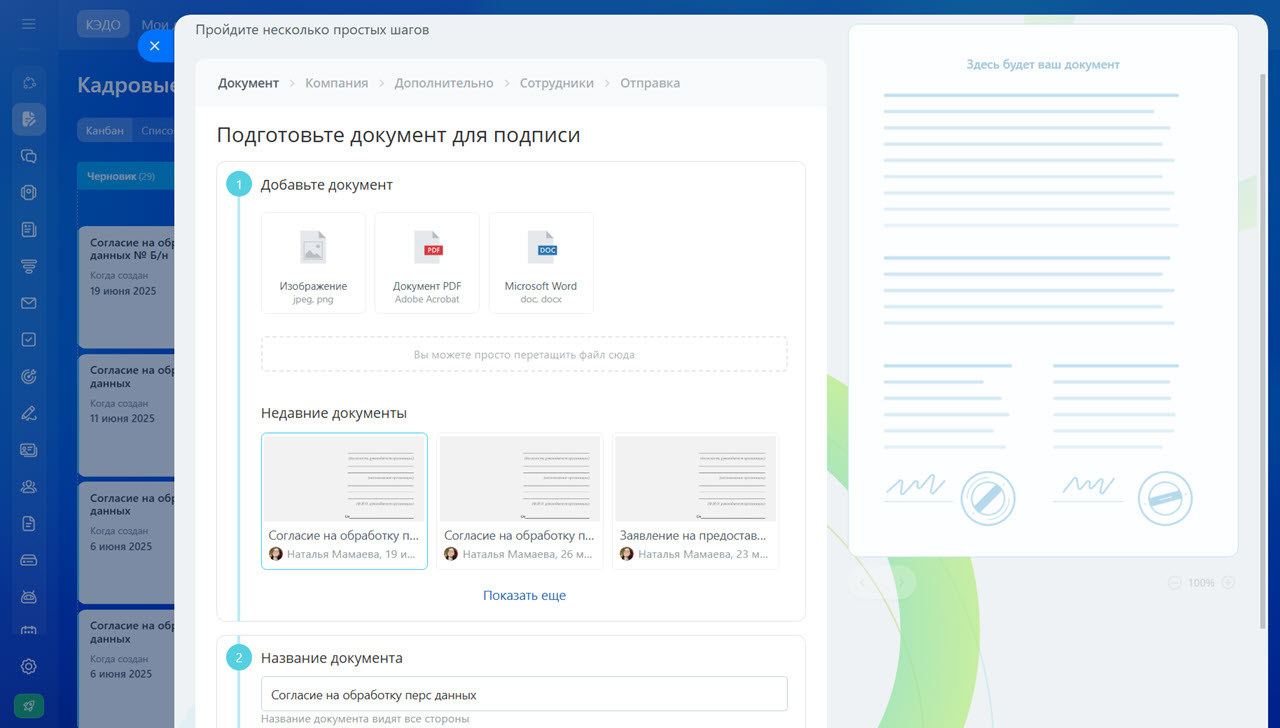The image size is (1280, 728).
Task: Go to the Компания wizard step
Action: click(x=337, y=83)
